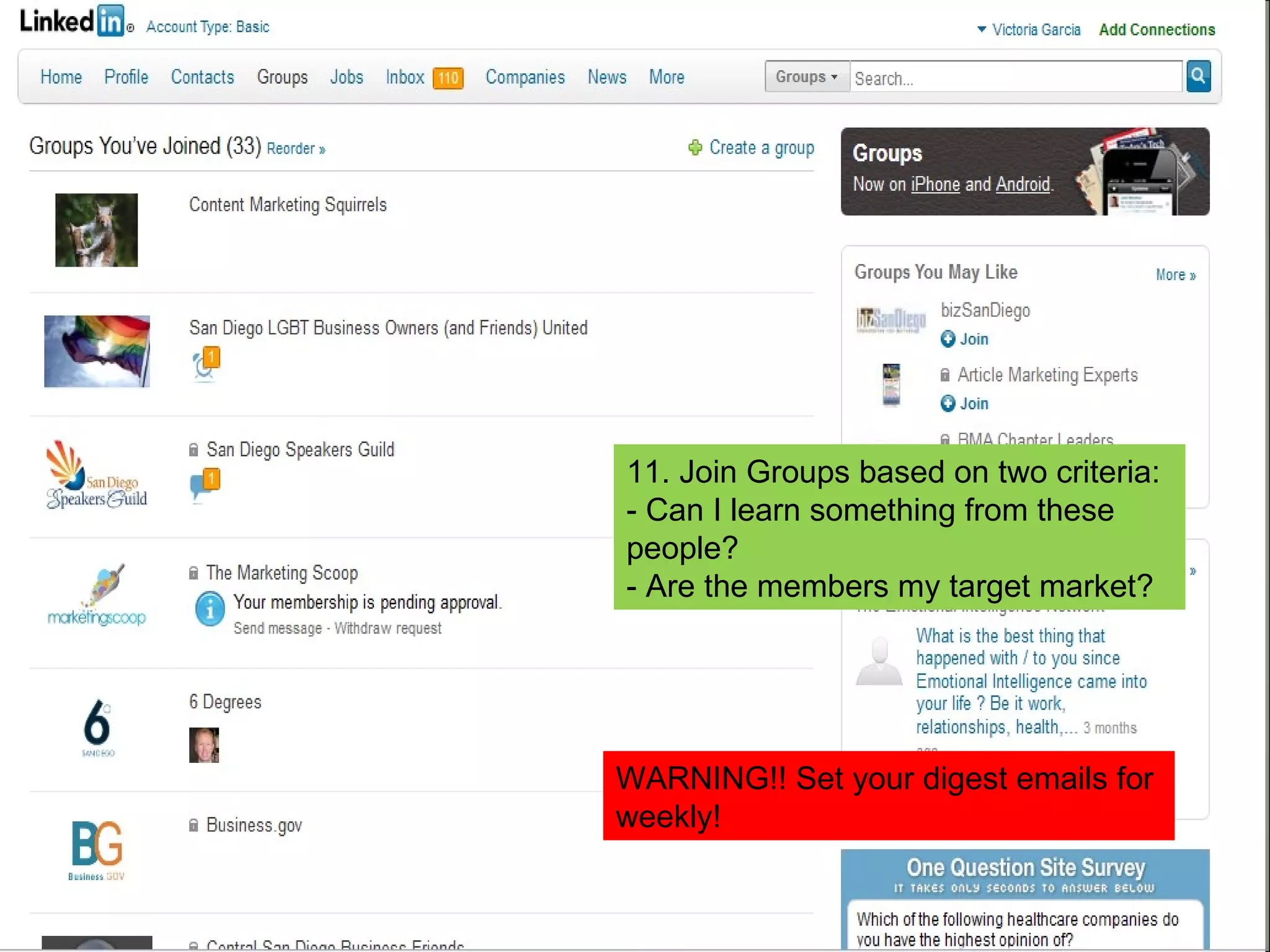Click lock icon beside San Diego Speakers Guild
The width and height of the screenshot is (1270, 952).
click(193, 449)
